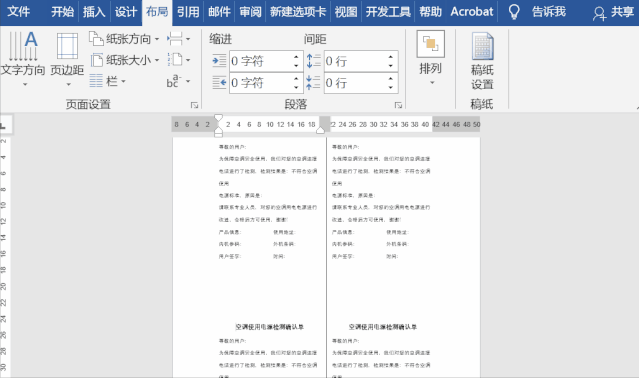Click the first-line indent marker on ruler
This screenshot has height=378, width=639.
click(x=218, y=118)
